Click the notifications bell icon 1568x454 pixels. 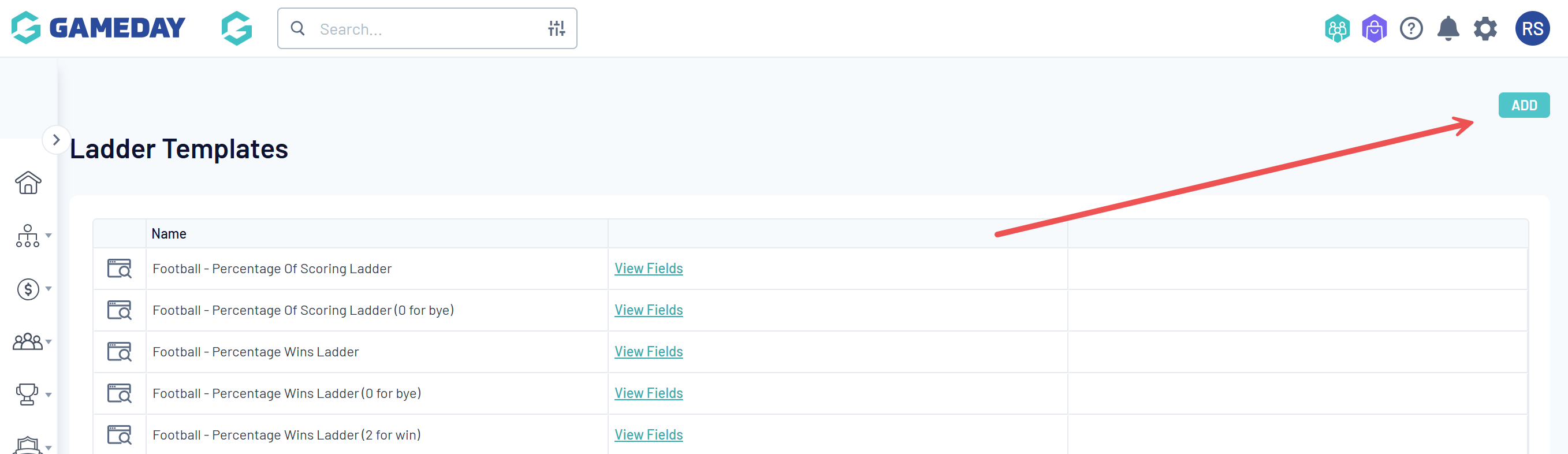click(x=1448, y=29)
